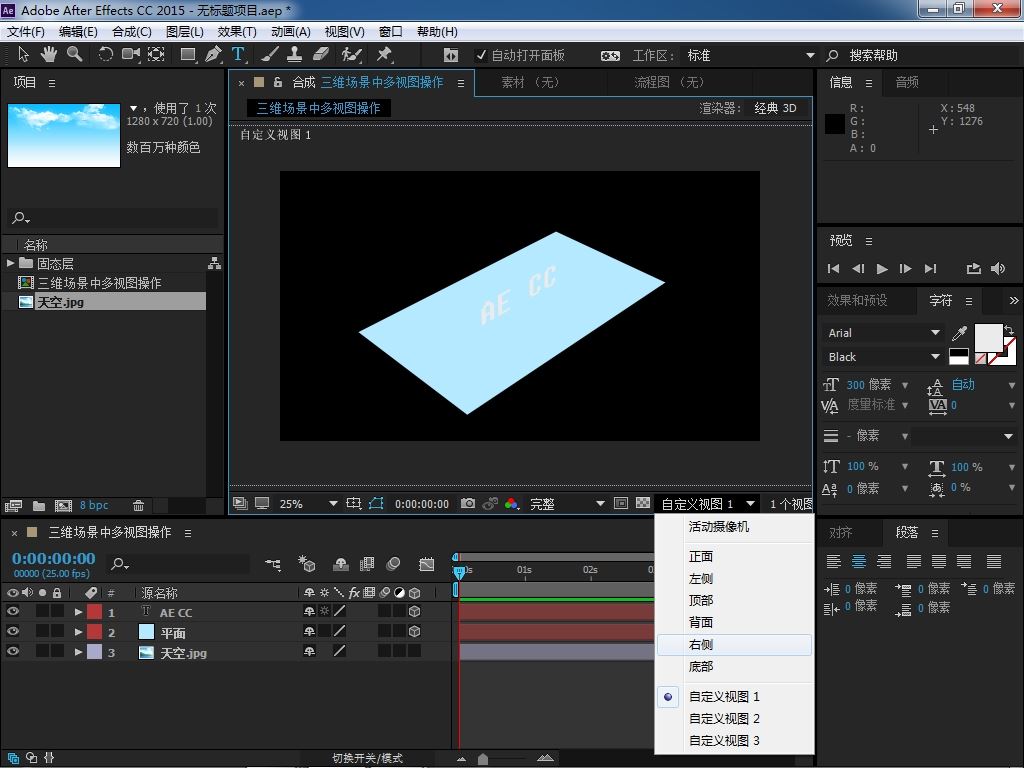1024x768 pixels.
Task: Open workspace 标准 dropdown
Action: (749, 56)
